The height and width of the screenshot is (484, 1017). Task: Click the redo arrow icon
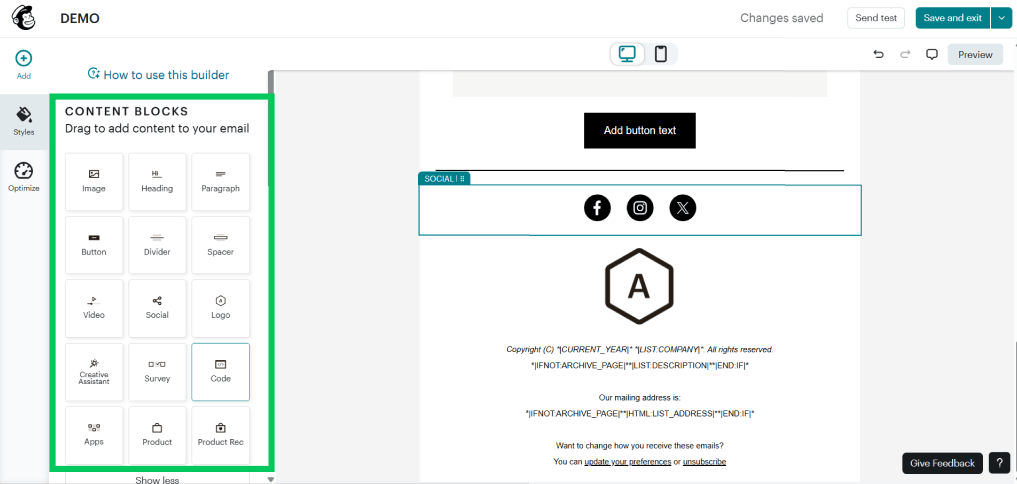[x=905, y=54]
